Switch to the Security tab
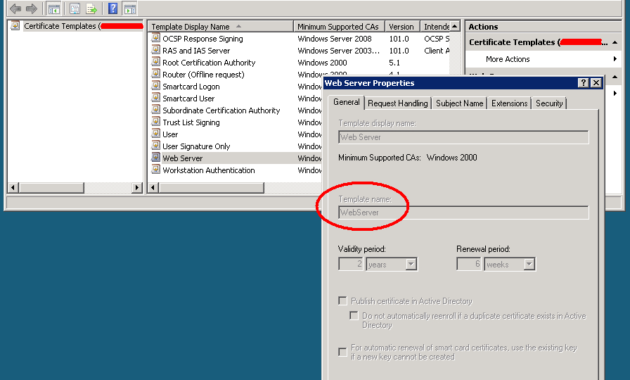 pos(549,103)
